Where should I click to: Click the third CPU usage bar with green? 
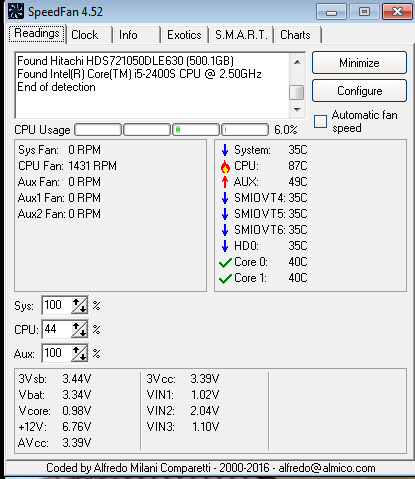click(x=196, y=130)
